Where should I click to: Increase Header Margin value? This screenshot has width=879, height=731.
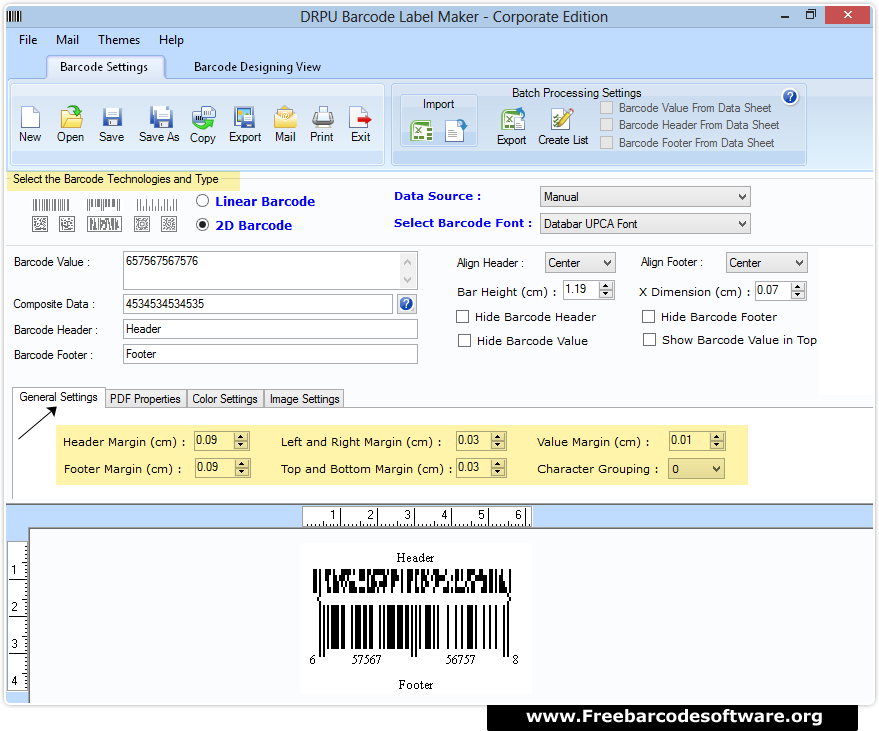[241, 437]
